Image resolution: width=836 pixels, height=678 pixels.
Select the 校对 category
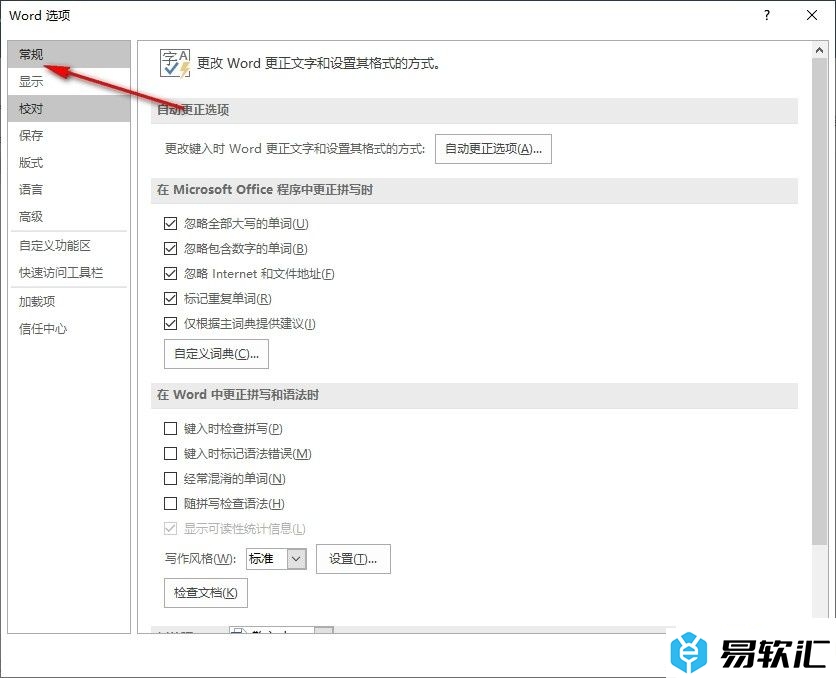tap(69, 109)
